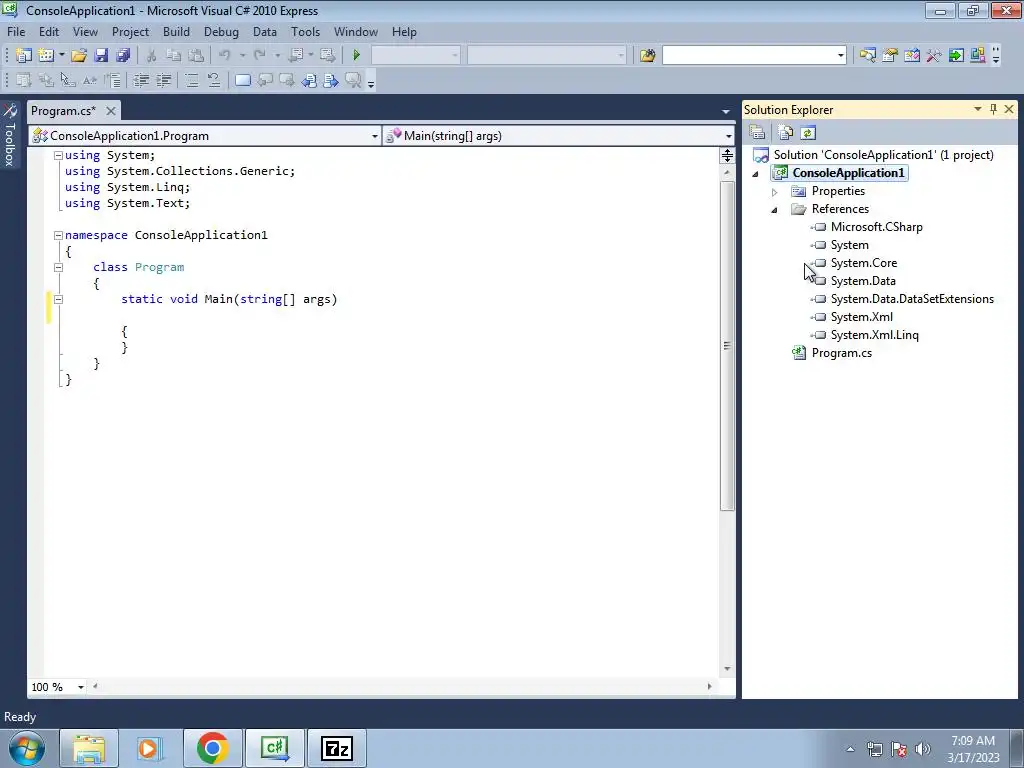Open the Toolbox wrench icon in toolbar
The image size is (1024, 768).
934,56
